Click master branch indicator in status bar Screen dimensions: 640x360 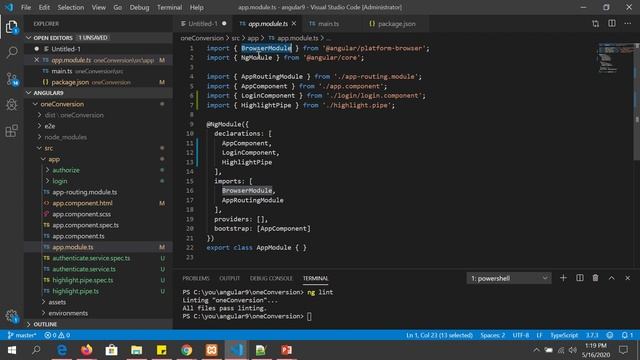(x=22, y=335)
